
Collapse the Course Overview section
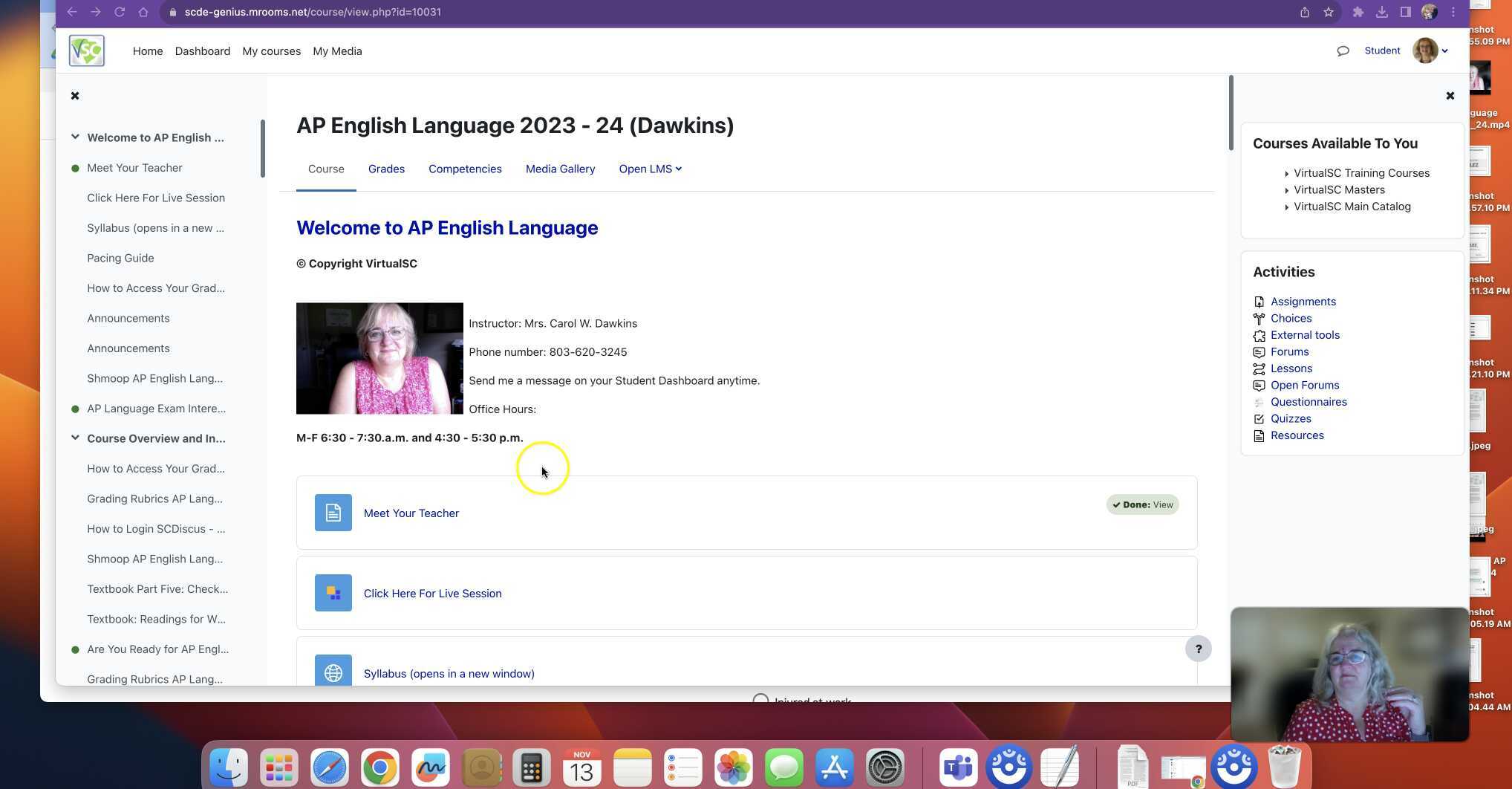75,438
